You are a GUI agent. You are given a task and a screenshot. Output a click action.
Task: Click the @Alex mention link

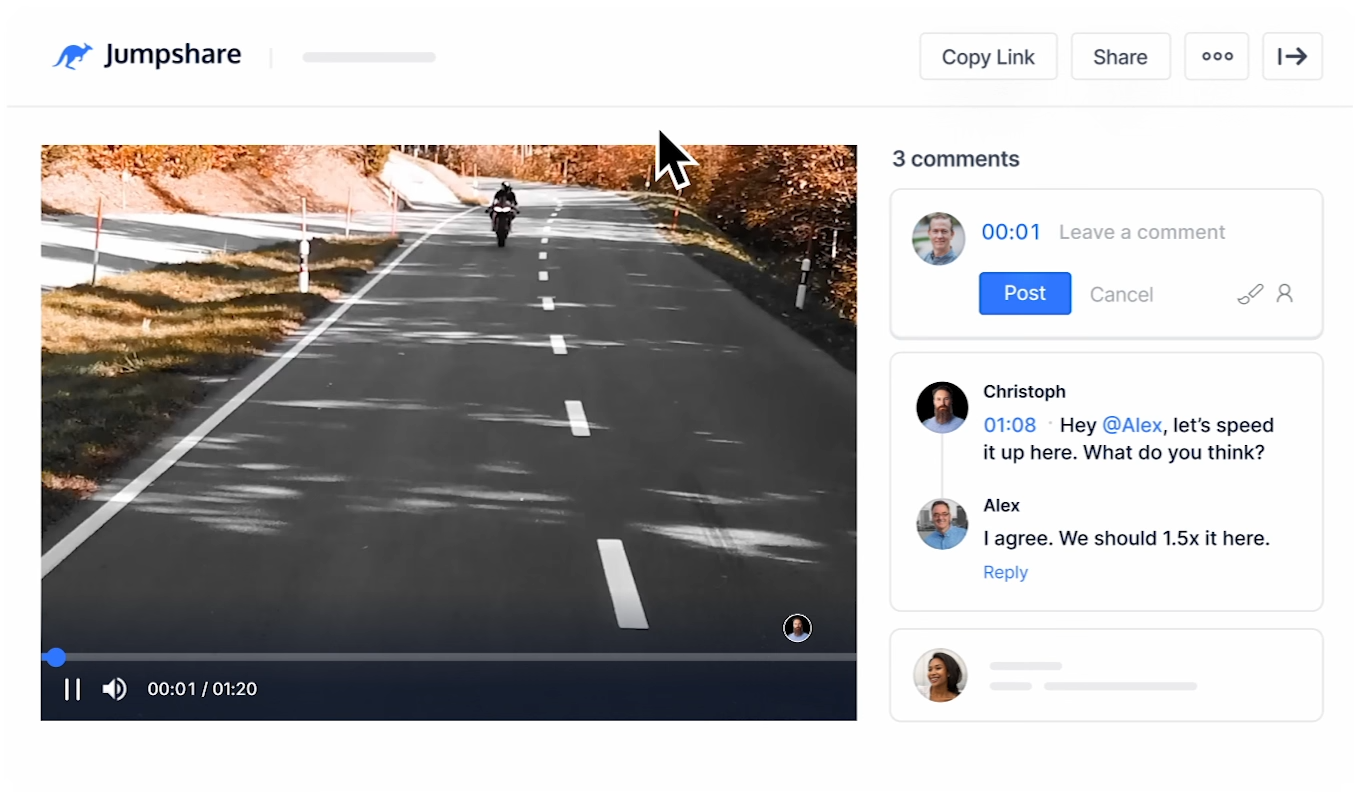click(1132, 425)
